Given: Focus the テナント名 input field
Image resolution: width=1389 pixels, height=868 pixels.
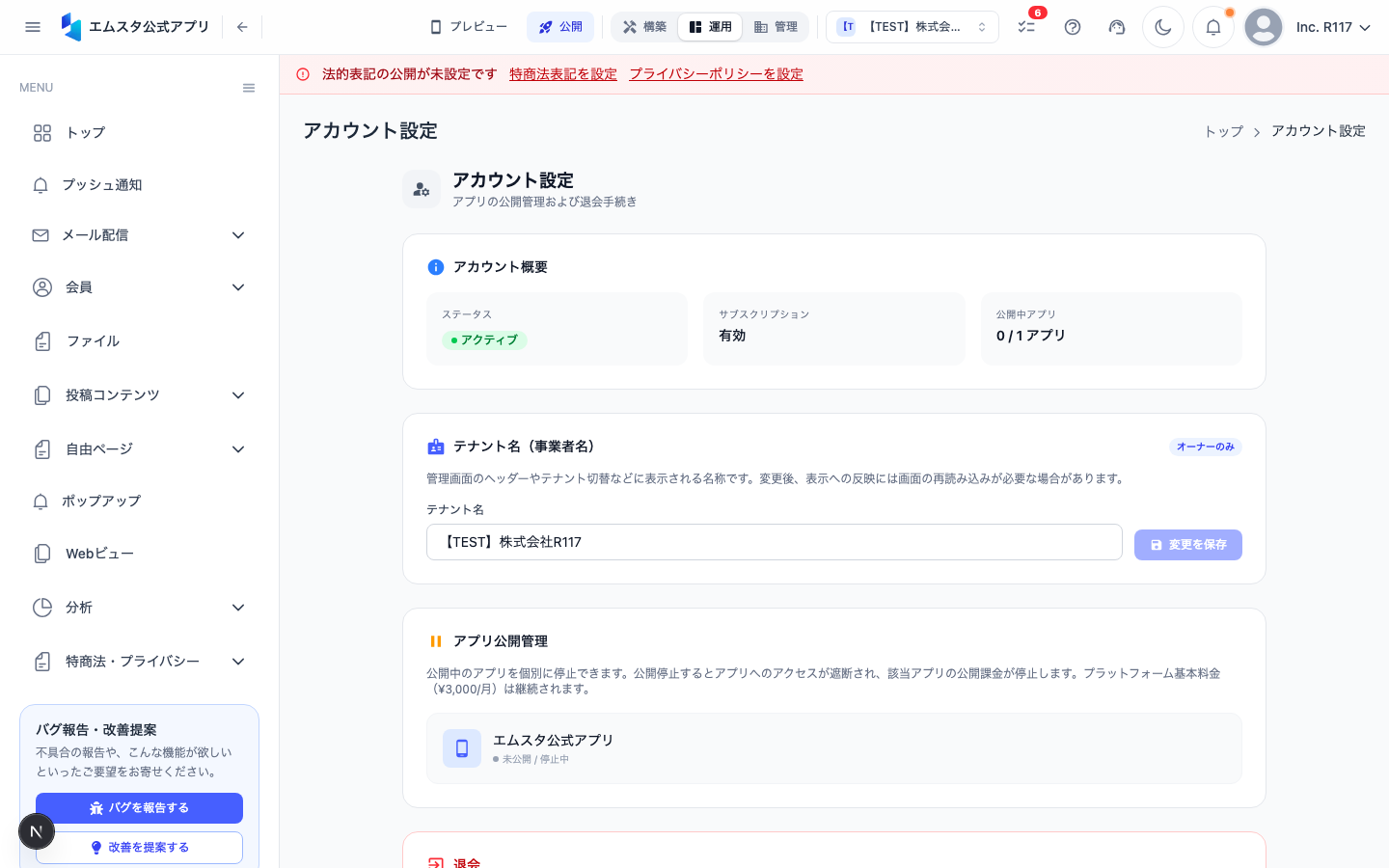Looking at the screenshot, I should [x=775, y=542].
